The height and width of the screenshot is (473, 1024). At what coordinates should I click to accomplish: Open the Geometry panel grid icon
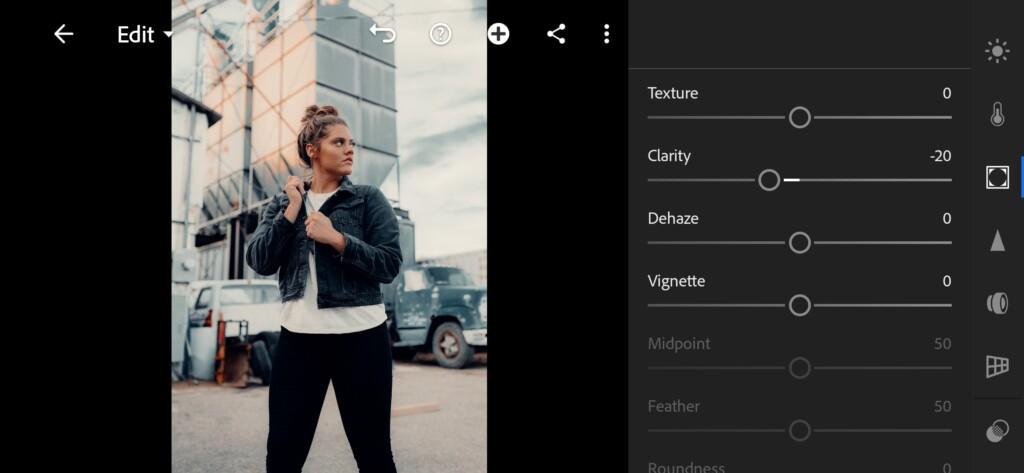[x=997, y=367]
